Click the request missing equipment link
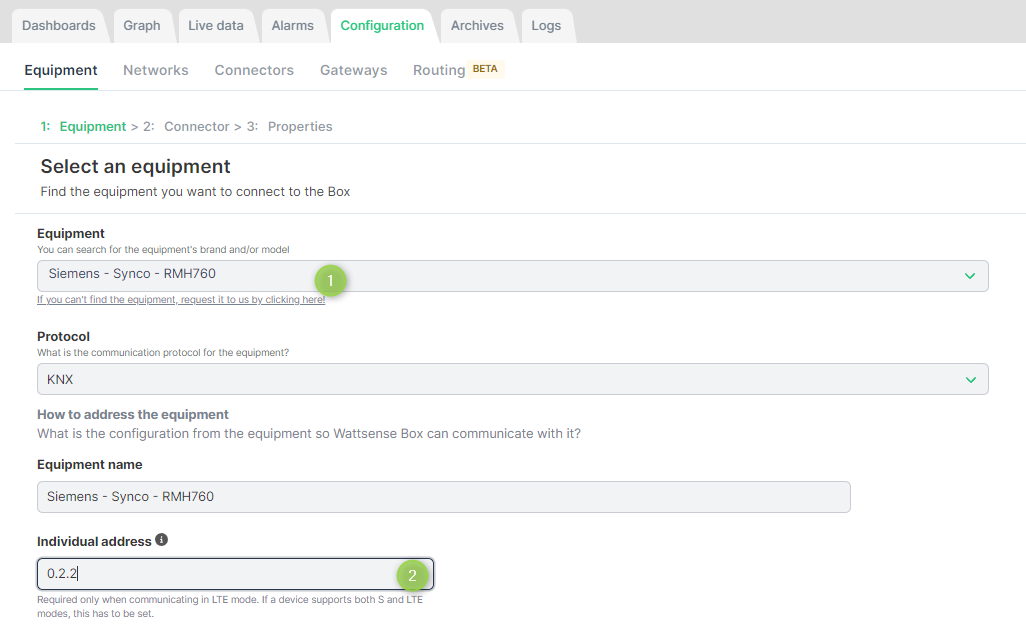 click(181, 300)
